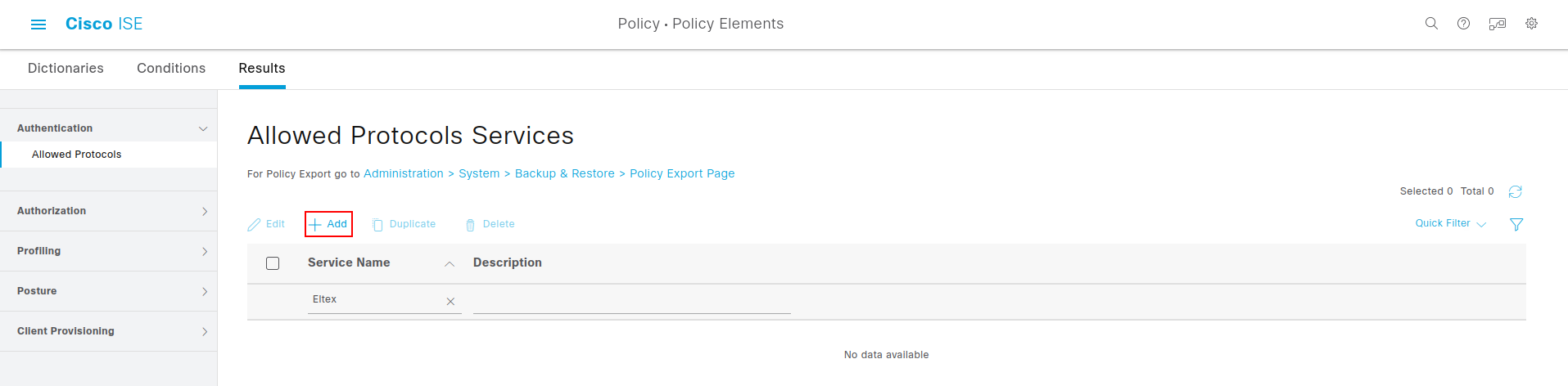Open the hamburger navigation menu
The height and width of the screenshot is (386, 1568).
point(38,25)
